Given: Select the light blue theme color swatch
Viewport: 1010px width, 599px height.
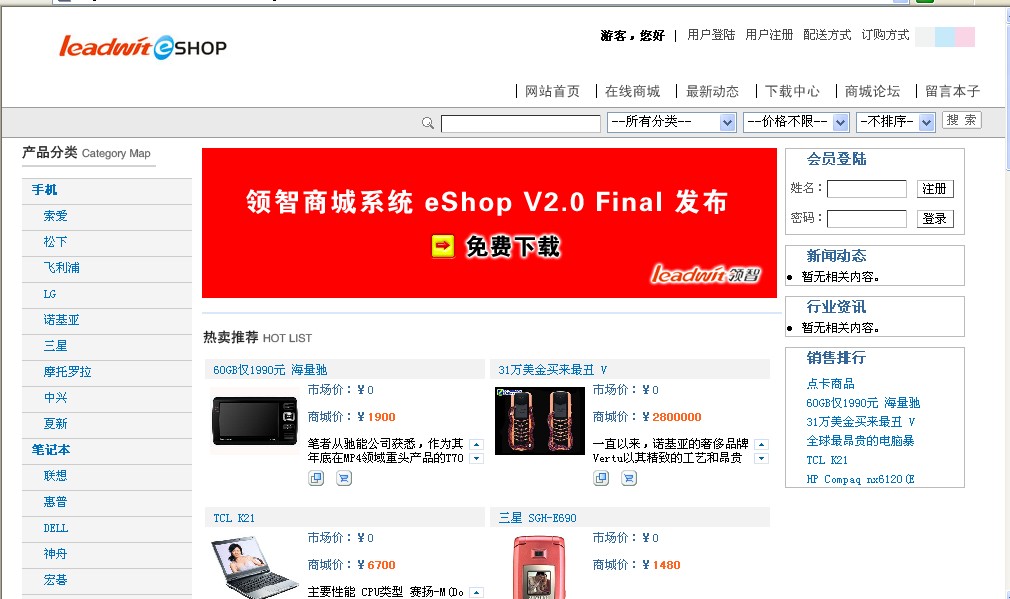Looking at the screenshot, I should [945, 37].
